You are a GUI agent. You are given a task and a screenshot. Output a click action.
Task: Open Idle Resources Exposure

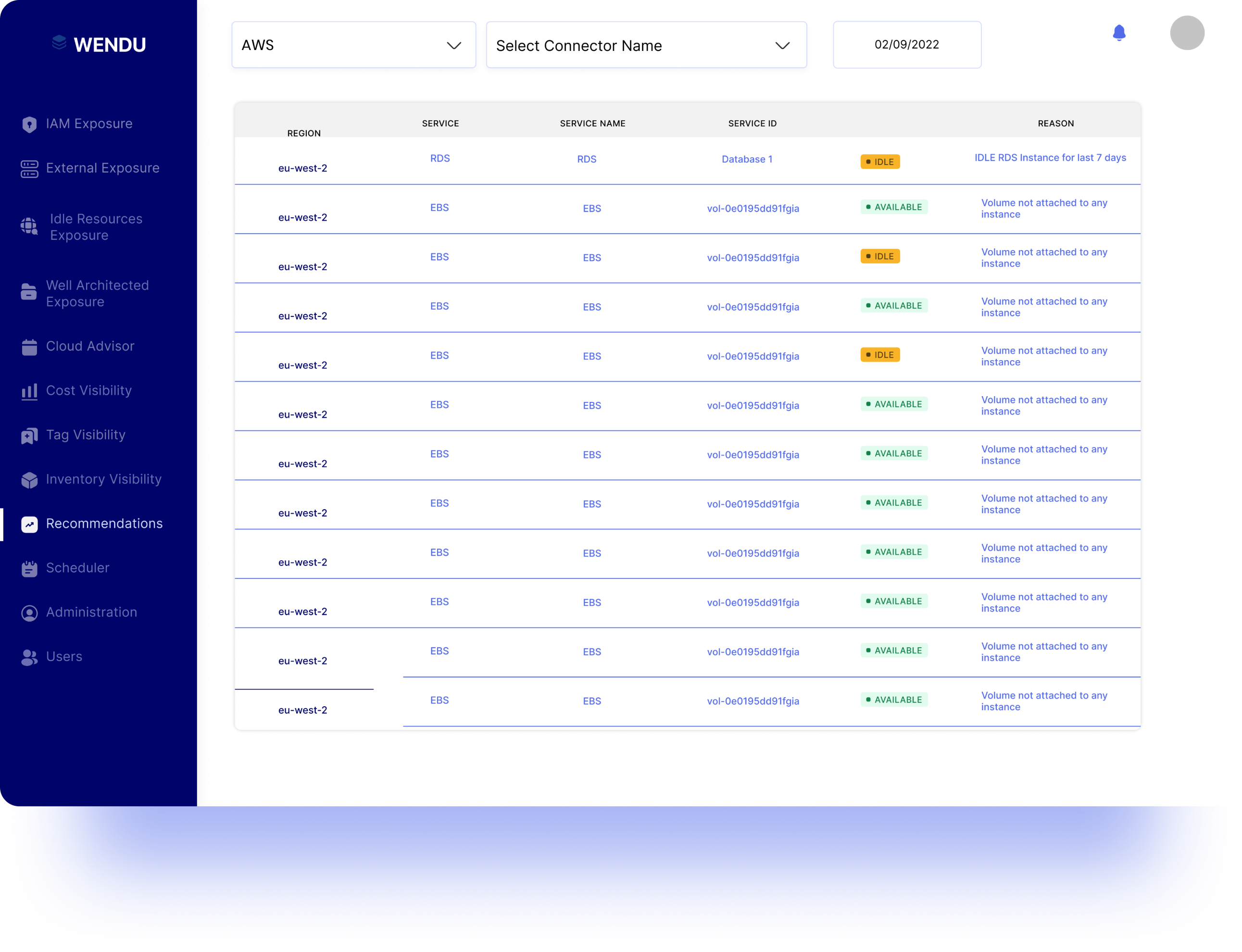pos(29,225)
